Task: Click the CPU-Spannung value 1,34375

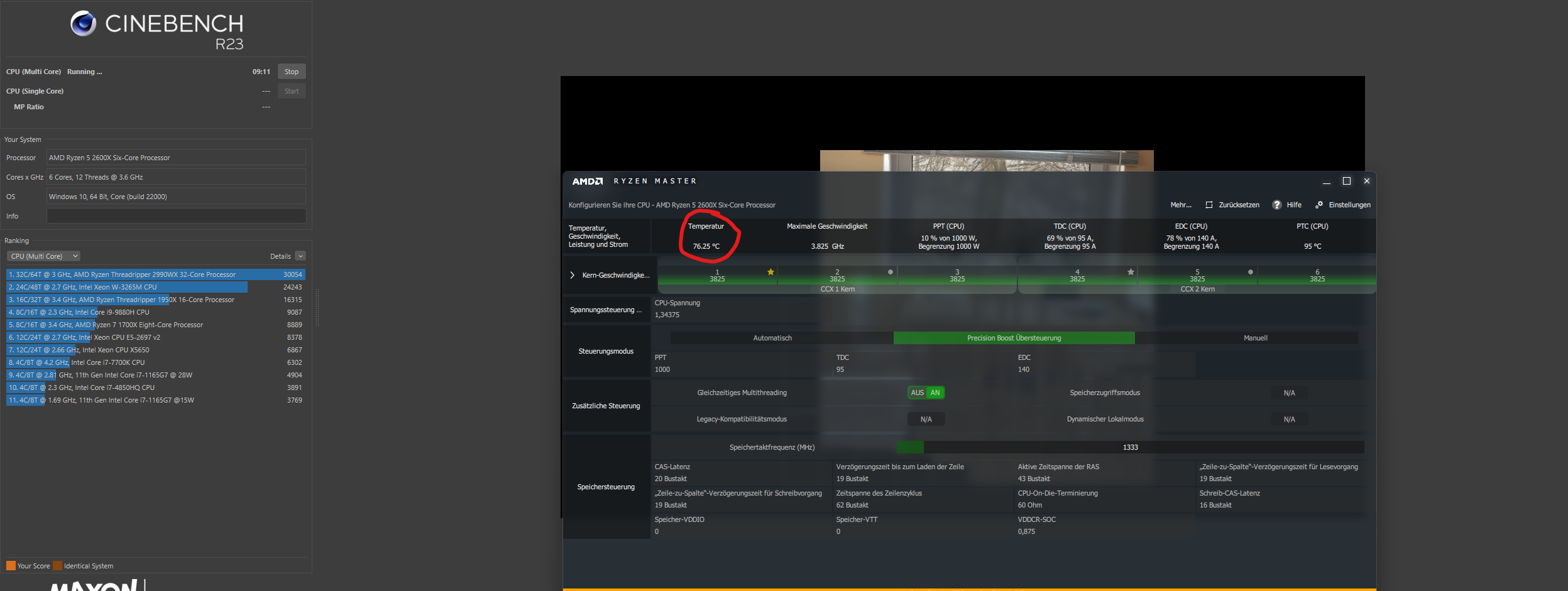Action: [x=667, y=315]
